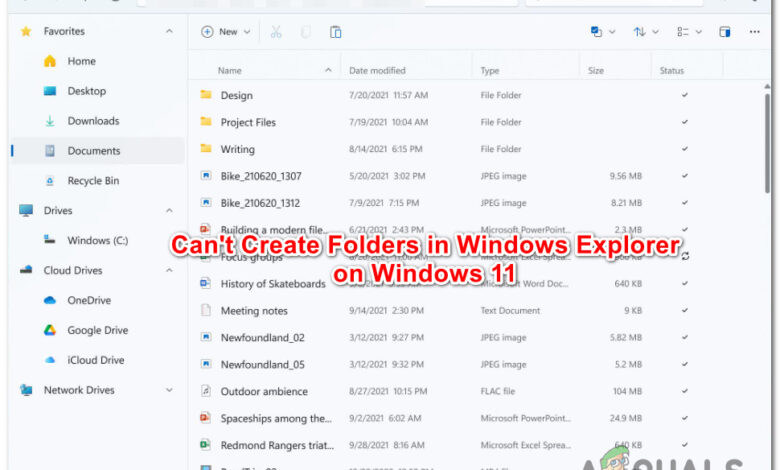Screen dimensions: 780x470
Task: Open the dropdown arrow beside the View icon
Action: point(698,32)
